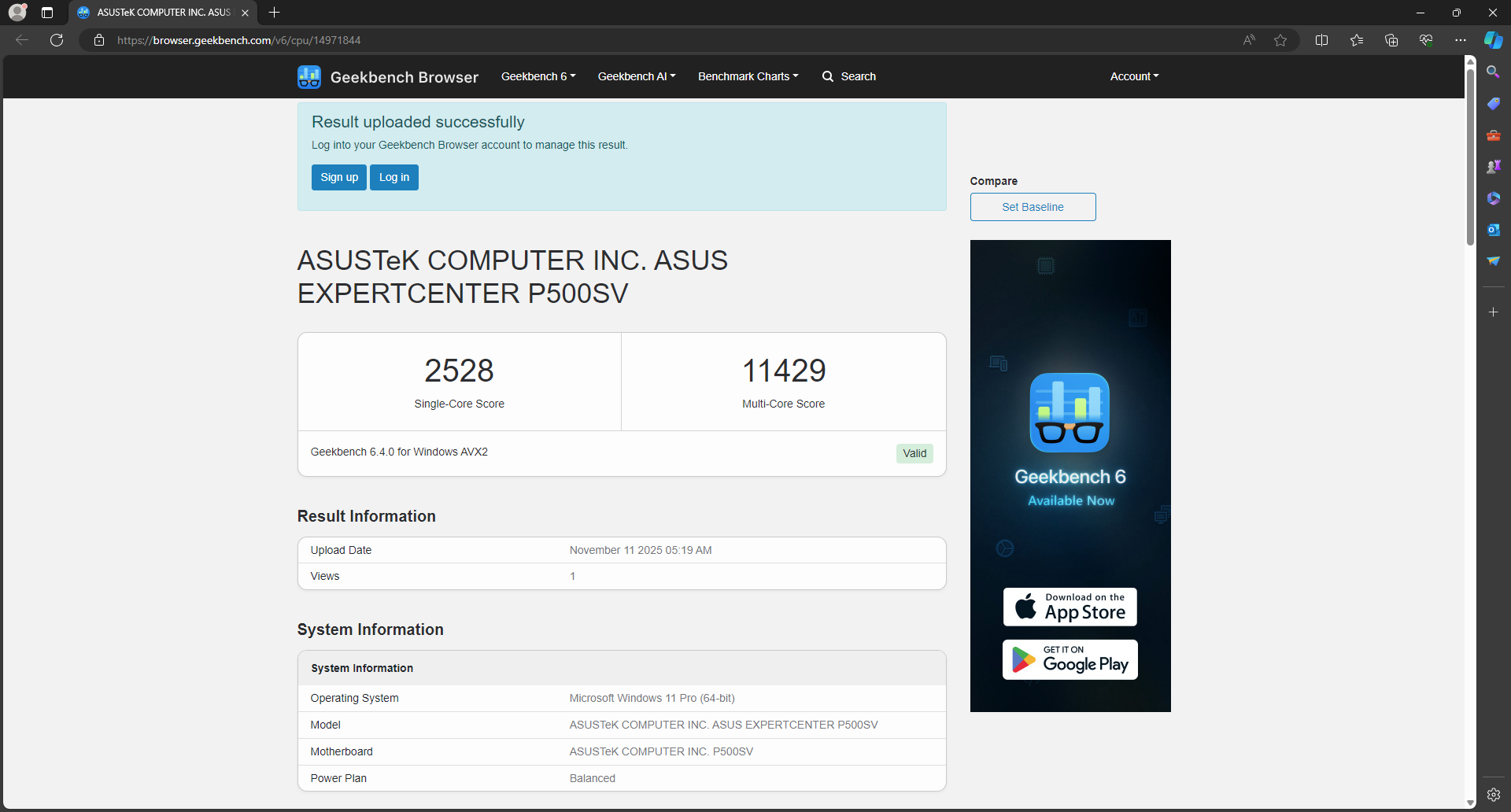This screenshot has height=812, width=1511.
Task: Click Search in the navigation bar
Action: (849, 76)
